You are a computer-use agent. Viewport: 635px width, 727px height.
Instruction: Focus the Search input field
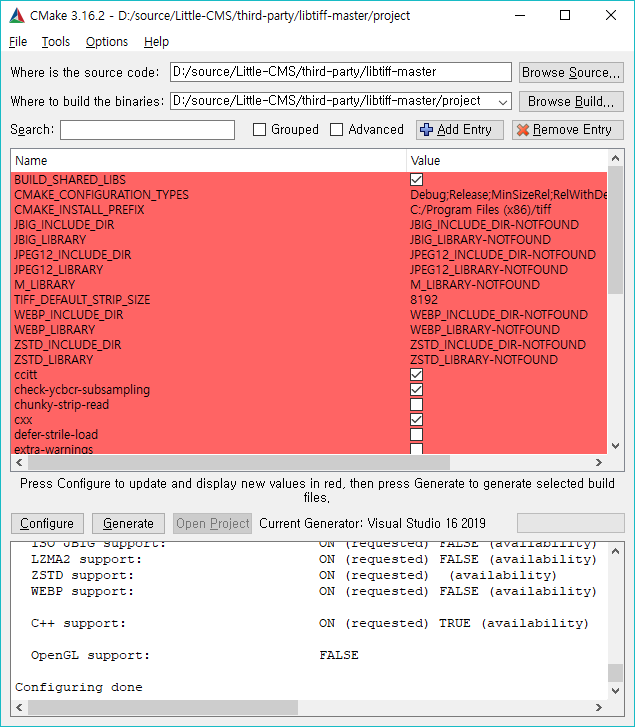tap(147, 130)
